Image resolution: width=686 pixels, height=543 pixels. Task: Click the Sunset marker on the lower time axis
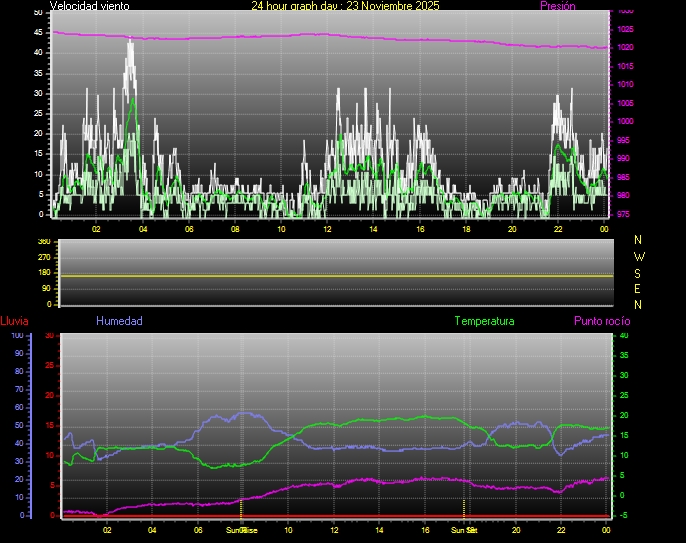pos(463,529)
